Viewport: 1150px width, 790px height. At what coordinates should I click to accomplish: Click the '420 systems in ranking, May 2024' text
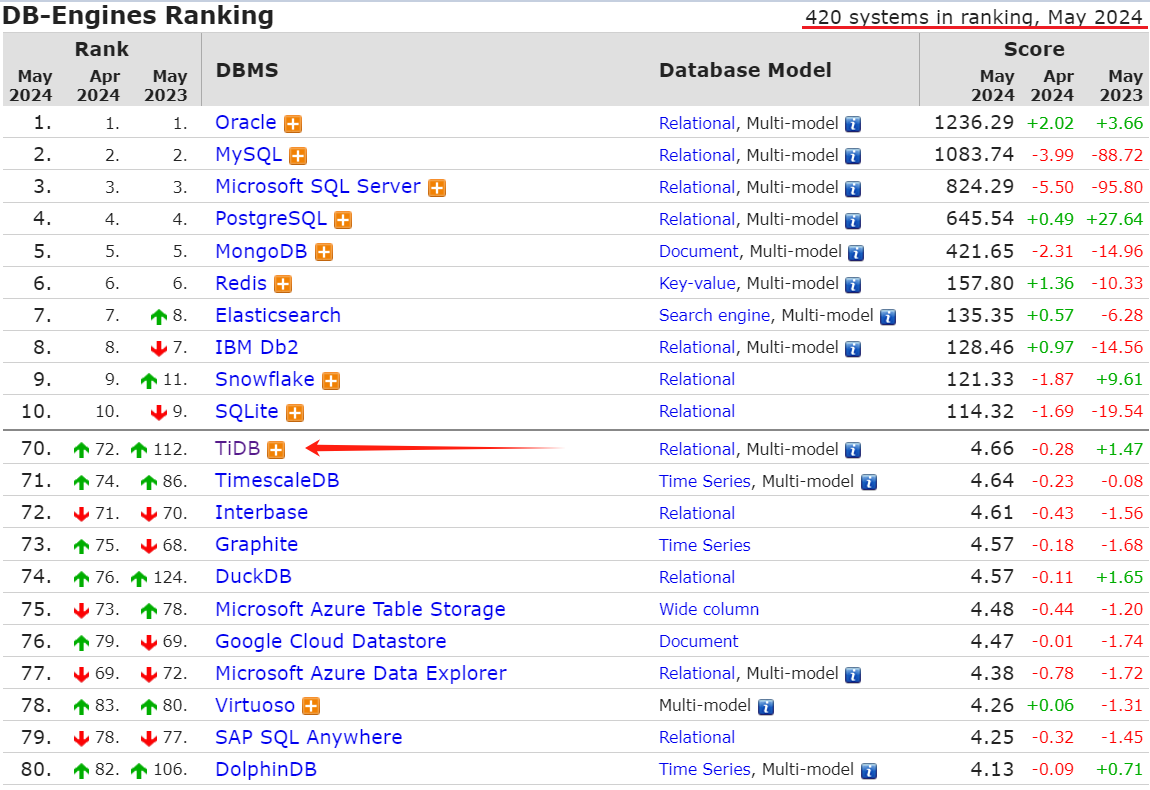pyautogui.click(x=974, y=17)
